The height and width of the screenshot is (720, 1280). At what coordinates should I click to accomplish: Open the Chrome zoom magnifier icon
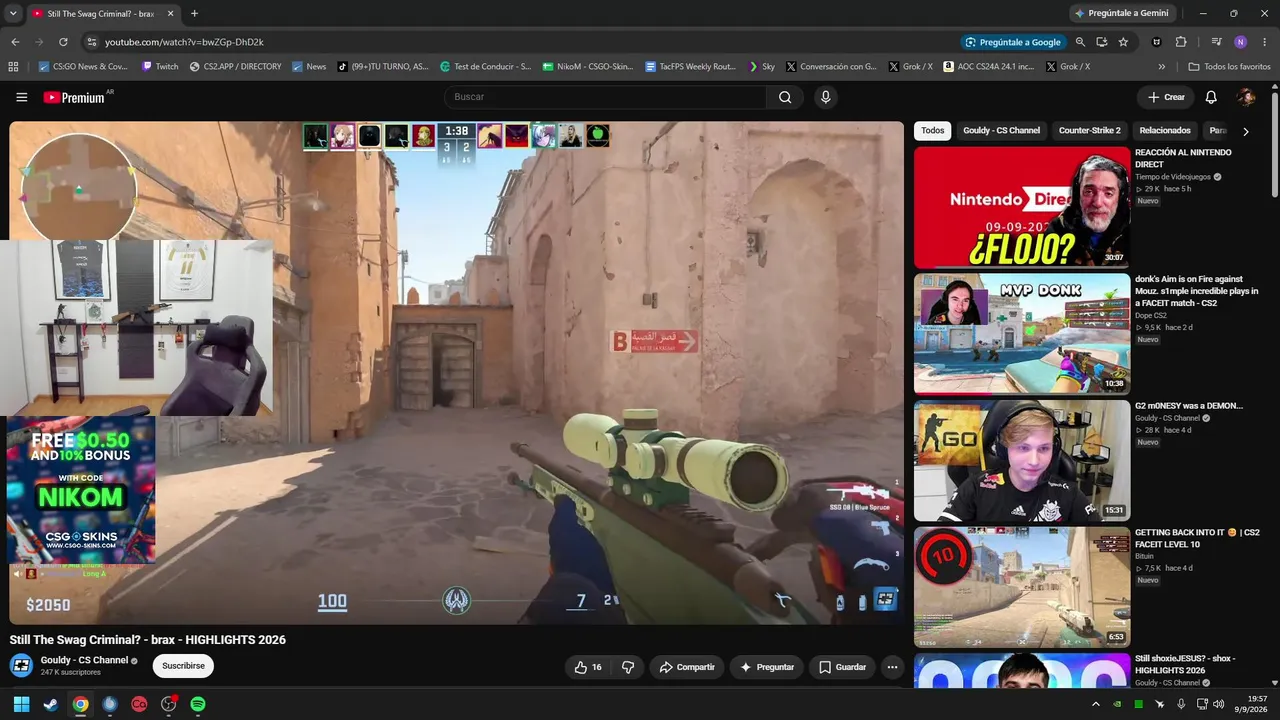click(x=1080, y=42)
